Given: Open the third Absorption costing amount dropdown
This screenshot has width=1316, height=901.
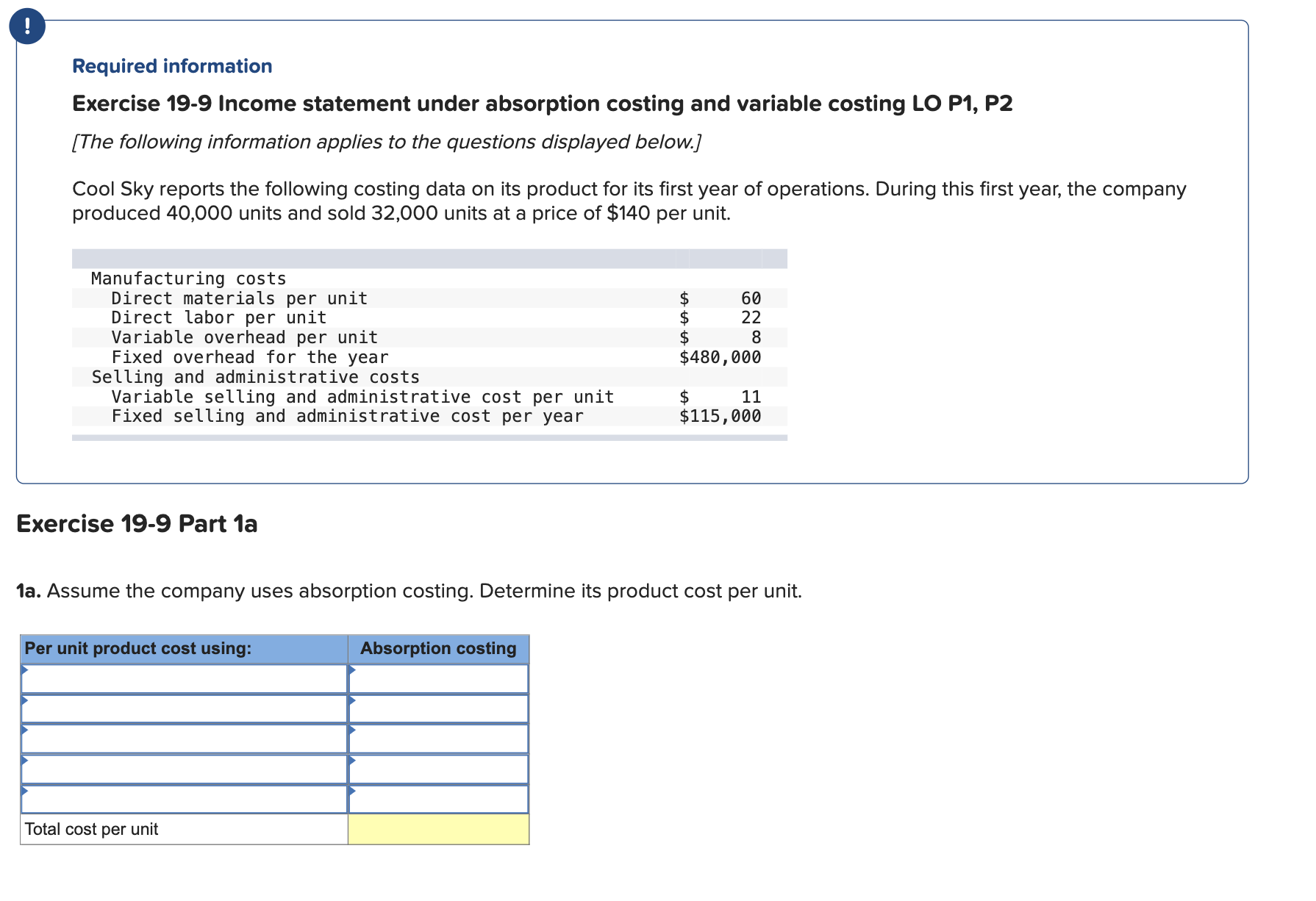Looking at the screenshot, I should click(437, 739).
